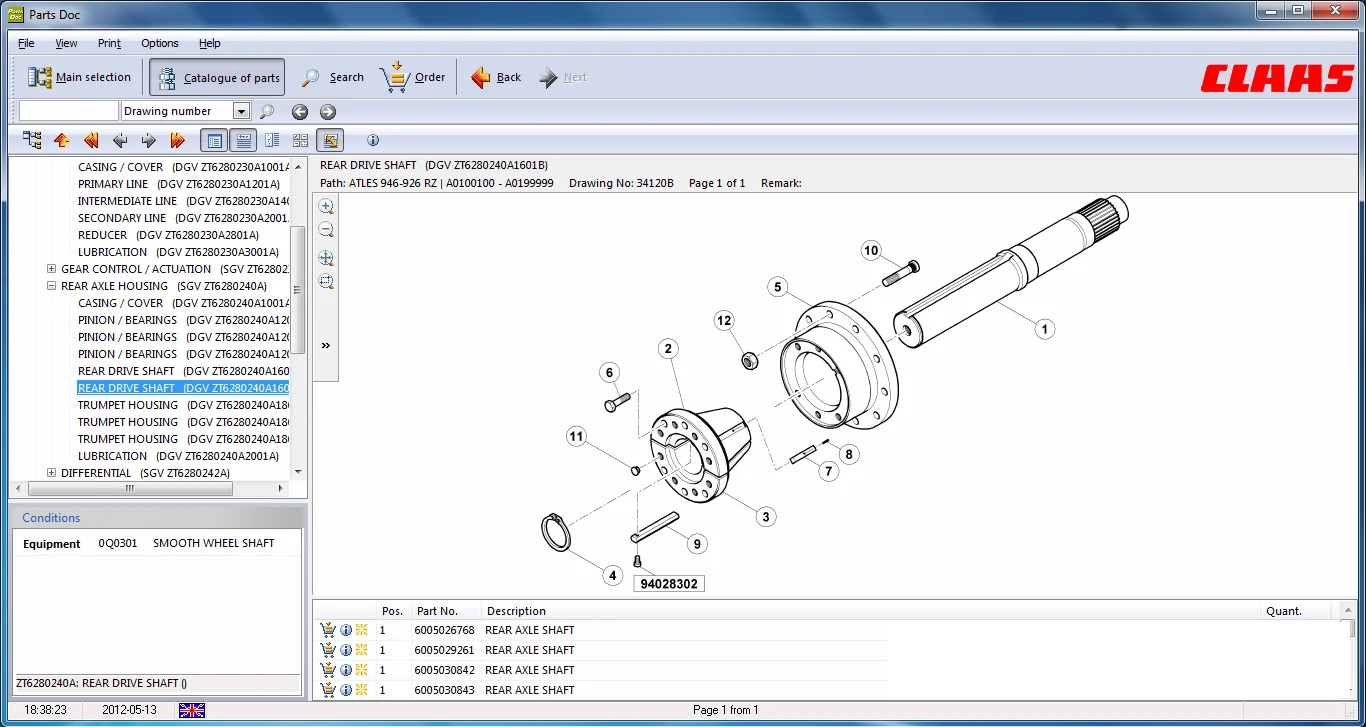This screenshot has height=727, width=1366.
Task: Open the File menu
Action: 26,43
